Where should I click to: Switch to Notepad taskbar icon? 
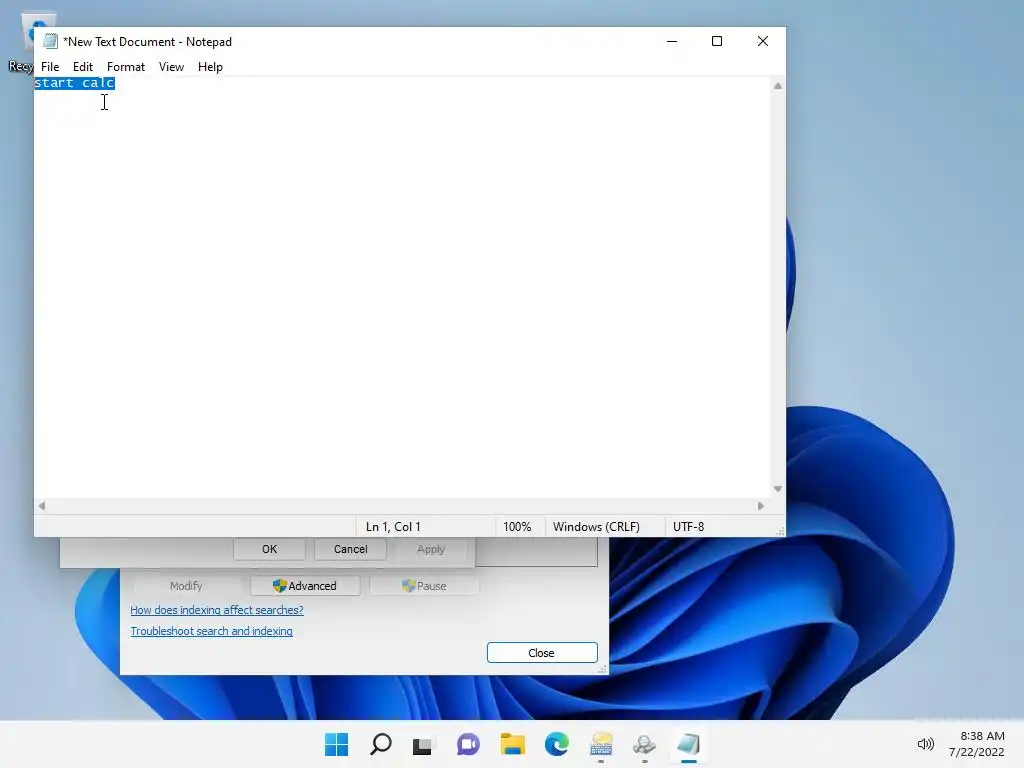click(x=688, y=744)
